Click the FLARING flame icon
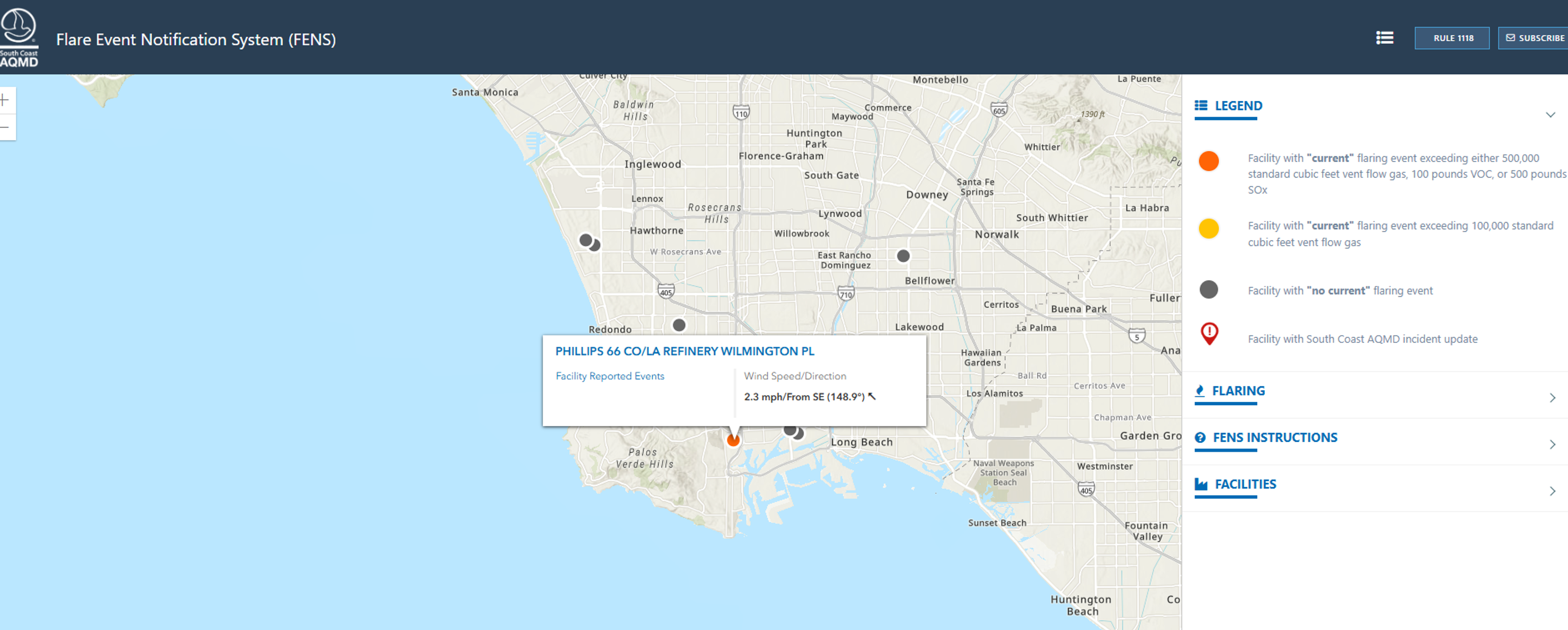Screen dimensions: 1568x630 pyautogui.click(x=1199, y=391)
